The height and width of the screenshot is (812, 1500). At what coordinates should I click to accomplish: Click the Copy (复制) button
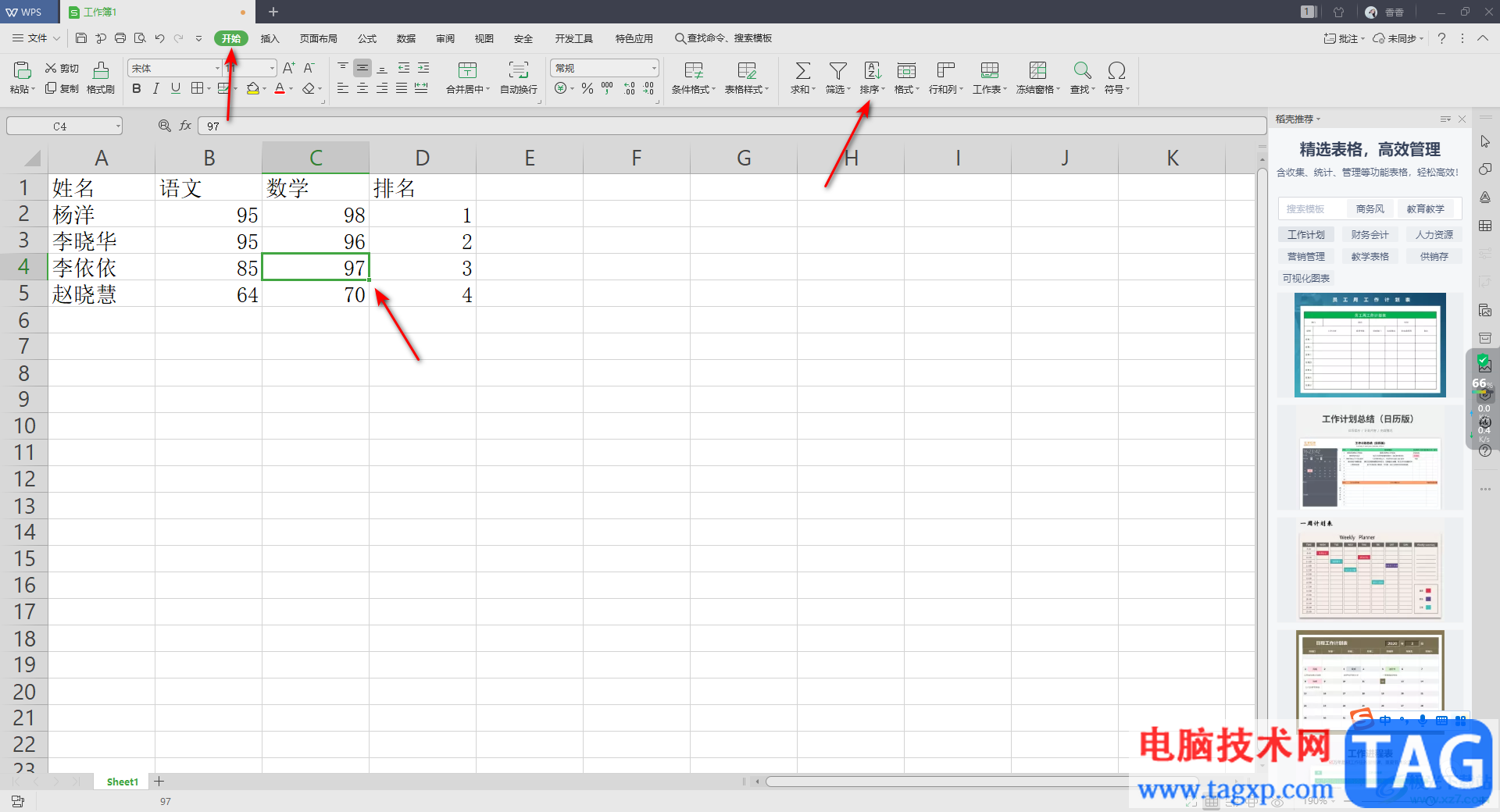point(62,89)
